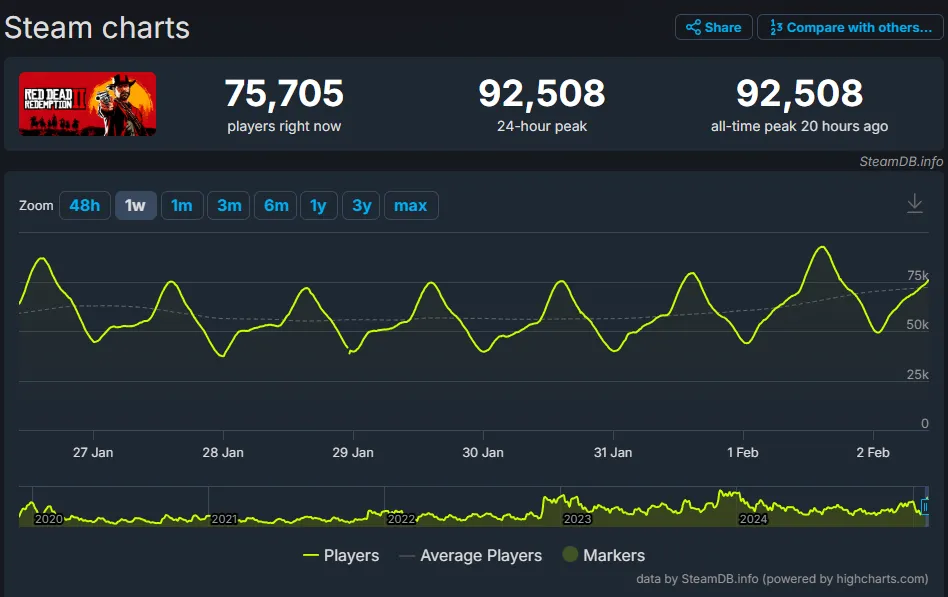Click the Steam charts heading
This screenshot has height=597, width=948.
97,28
